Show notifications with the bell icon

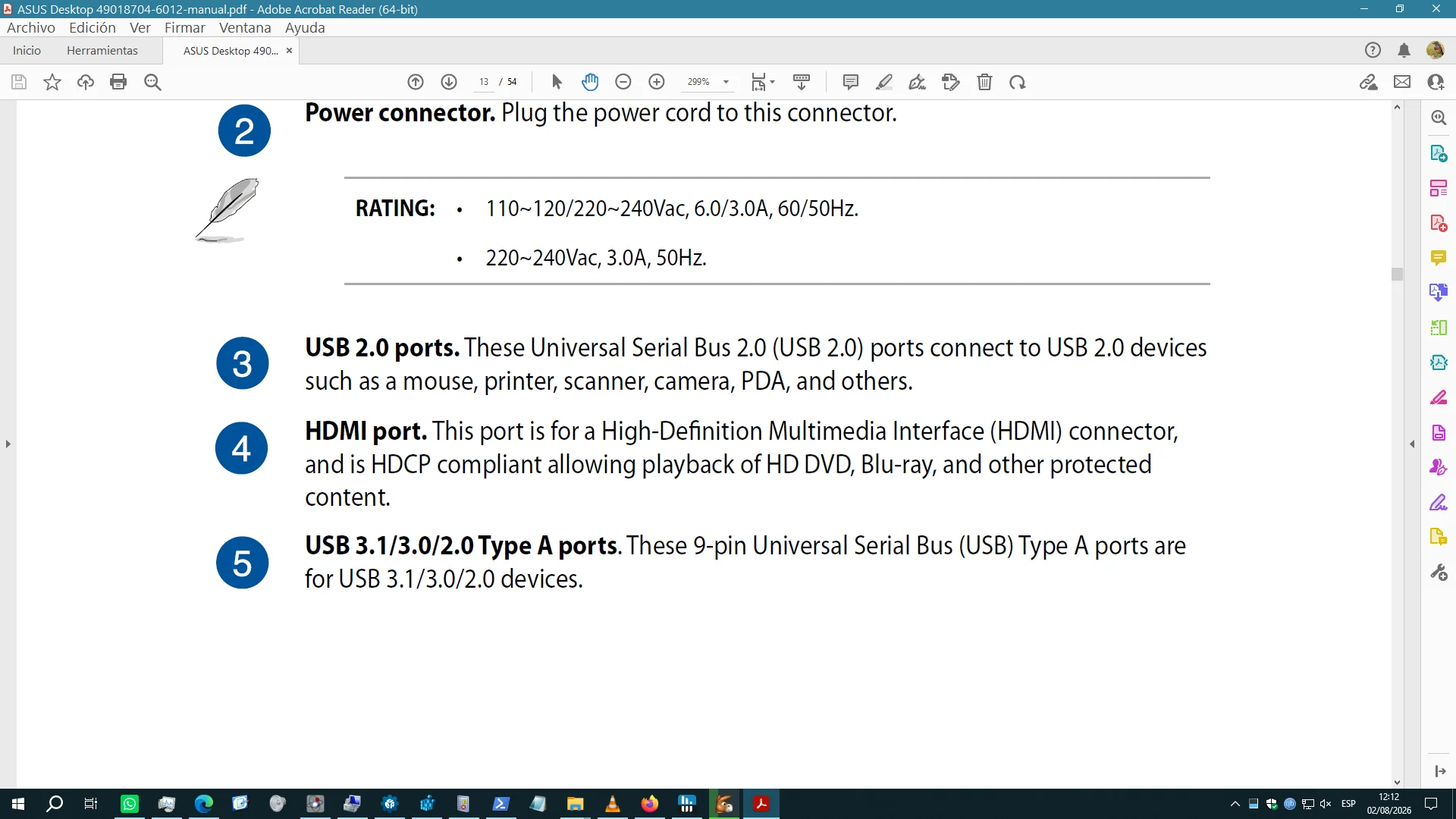click(1404, 50)
